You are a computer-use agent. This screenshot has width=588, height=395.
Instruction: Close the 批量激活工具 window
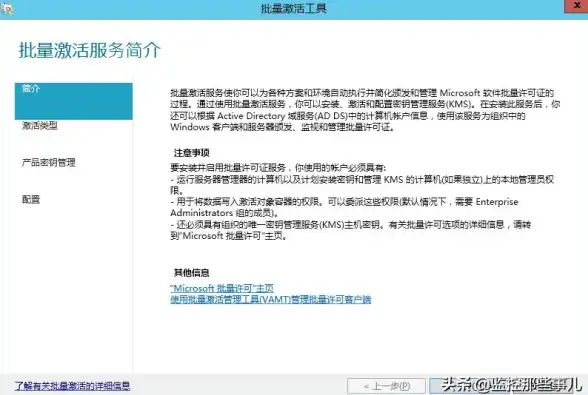pos(577,6)
